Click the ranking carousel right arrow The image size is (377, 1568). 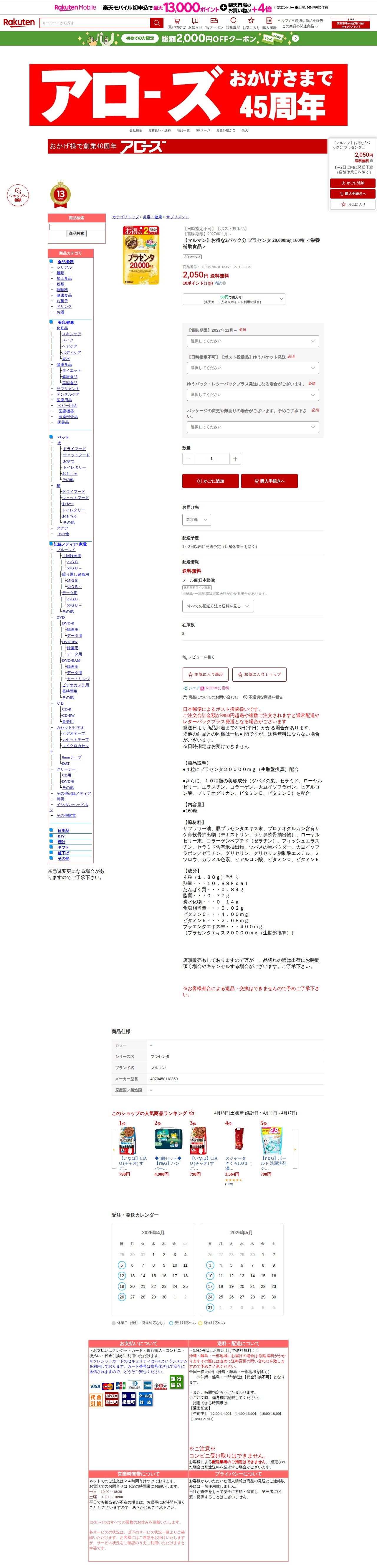[295, 1149]
